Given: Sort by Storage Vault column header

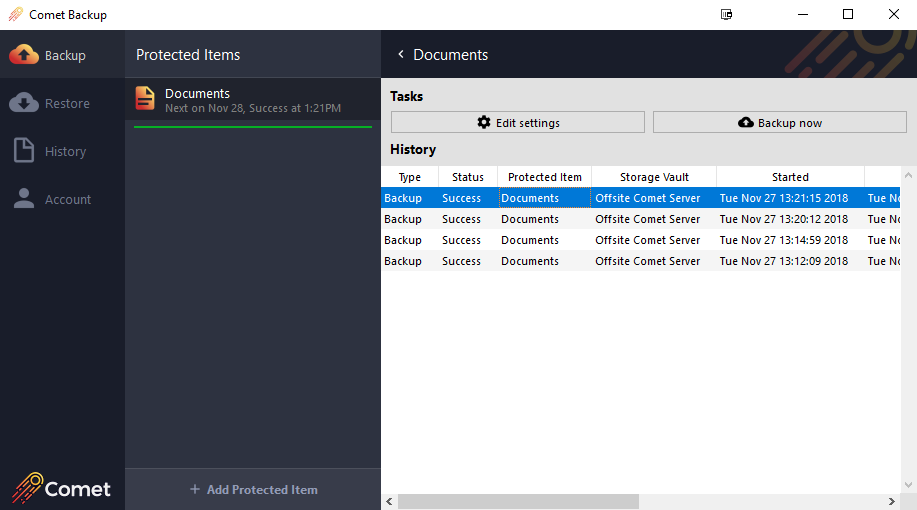Looking at the screenshot, I should [x=654, y=177].
